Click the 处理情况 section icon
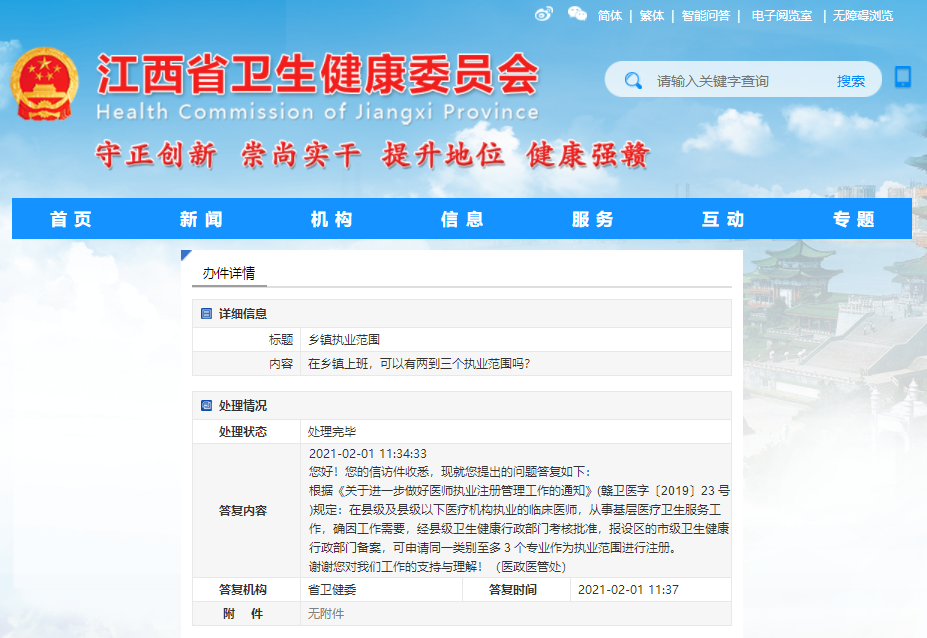927x638 pixels. pyautogui.click(x=206, y=406)
